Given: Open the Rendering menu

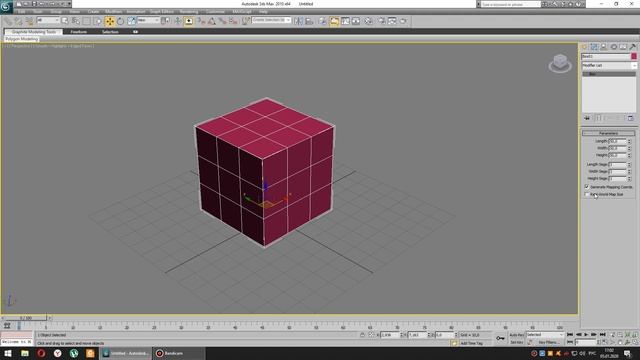Looking at the screenshot, I should 189,11.
